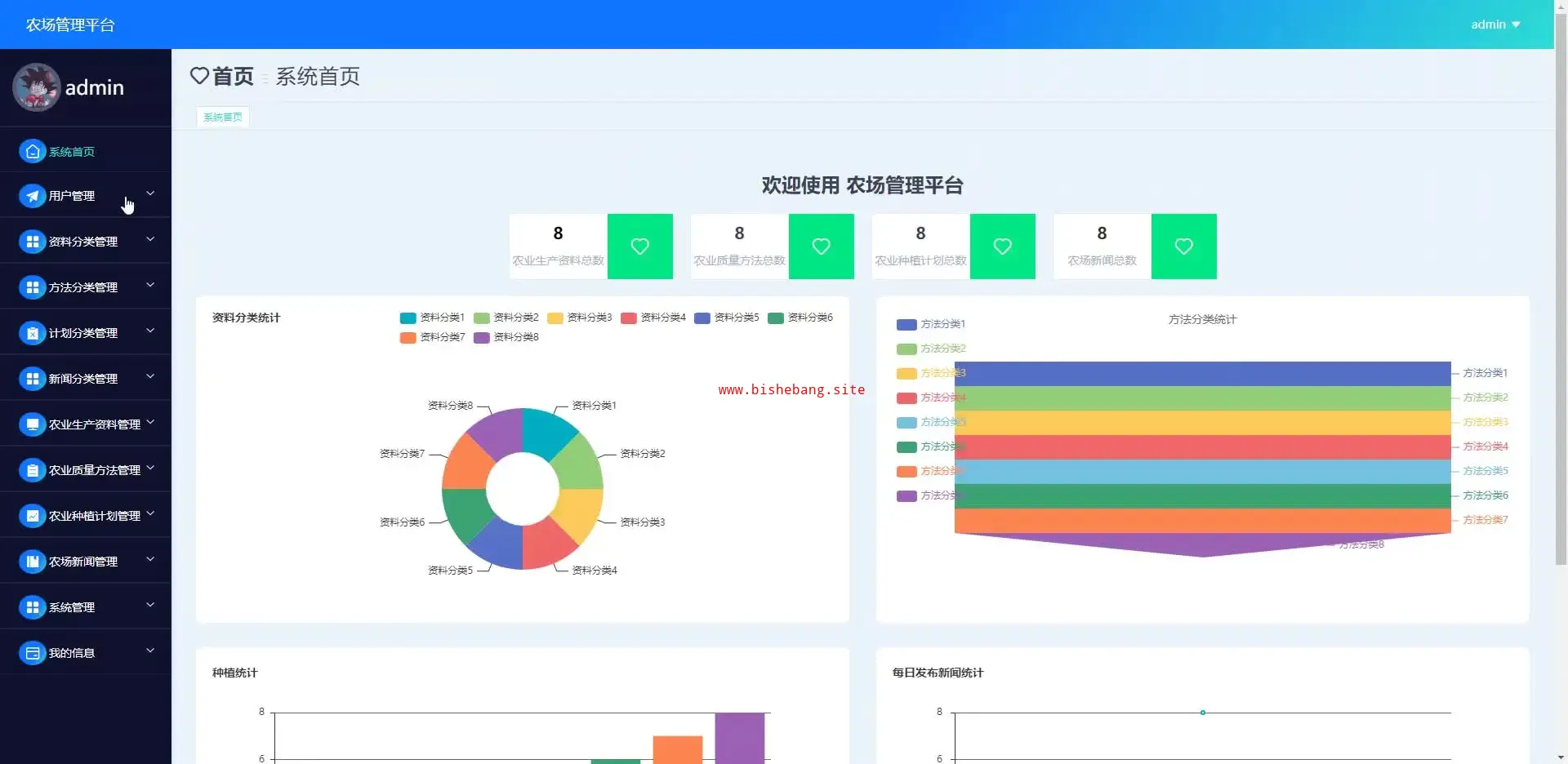Open the 我的信息 sidebar menu

[72, 653]
